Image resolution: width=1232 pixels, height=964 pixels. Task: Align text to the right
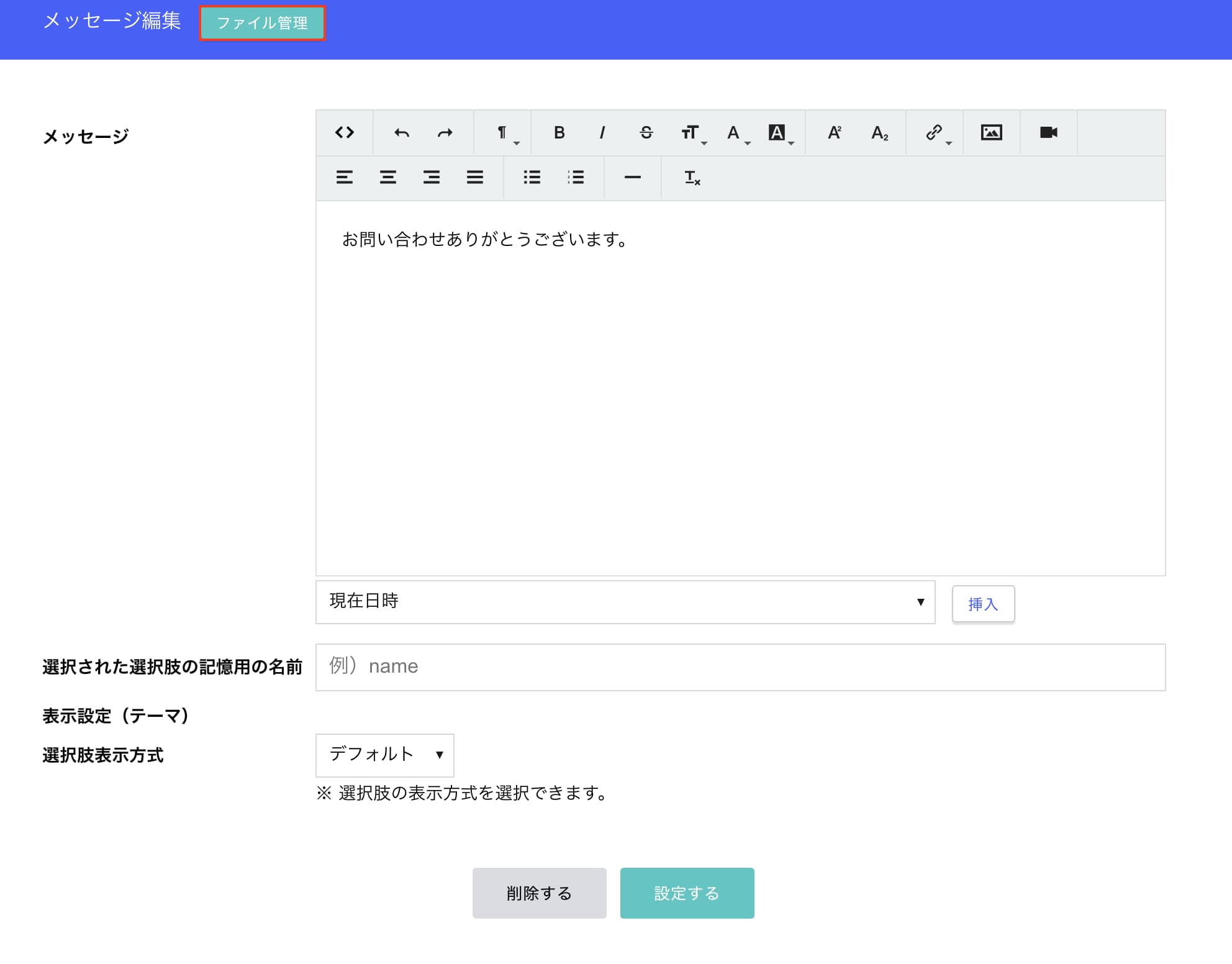tap(432, 178)
